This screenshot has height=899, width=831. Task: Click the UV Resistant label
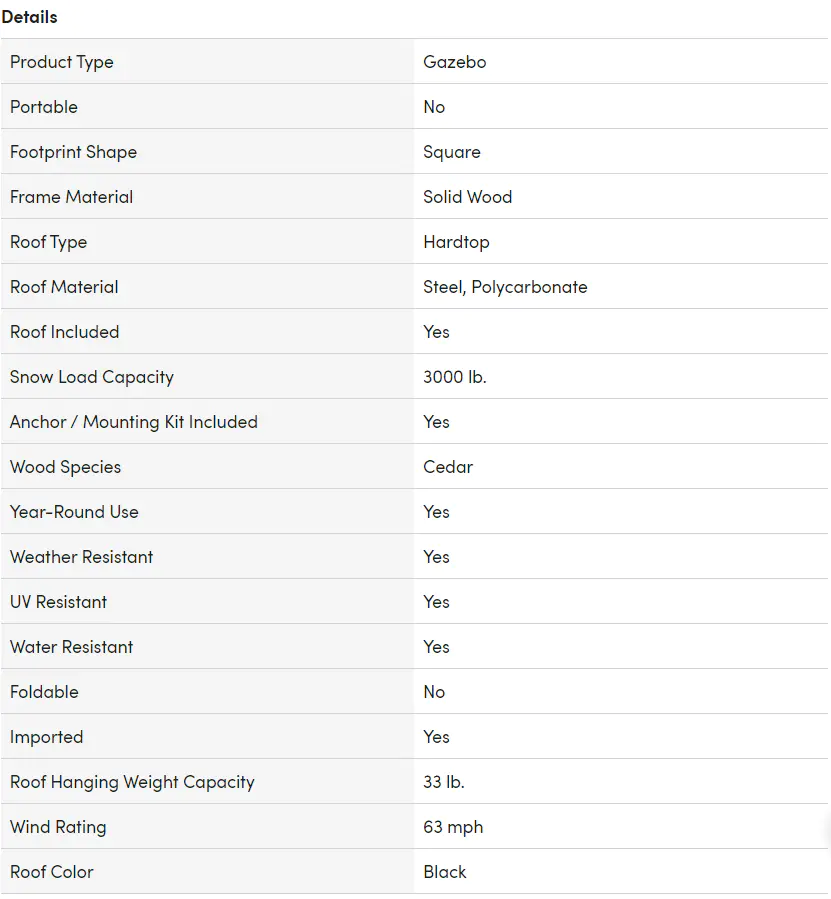pos(58,602)
